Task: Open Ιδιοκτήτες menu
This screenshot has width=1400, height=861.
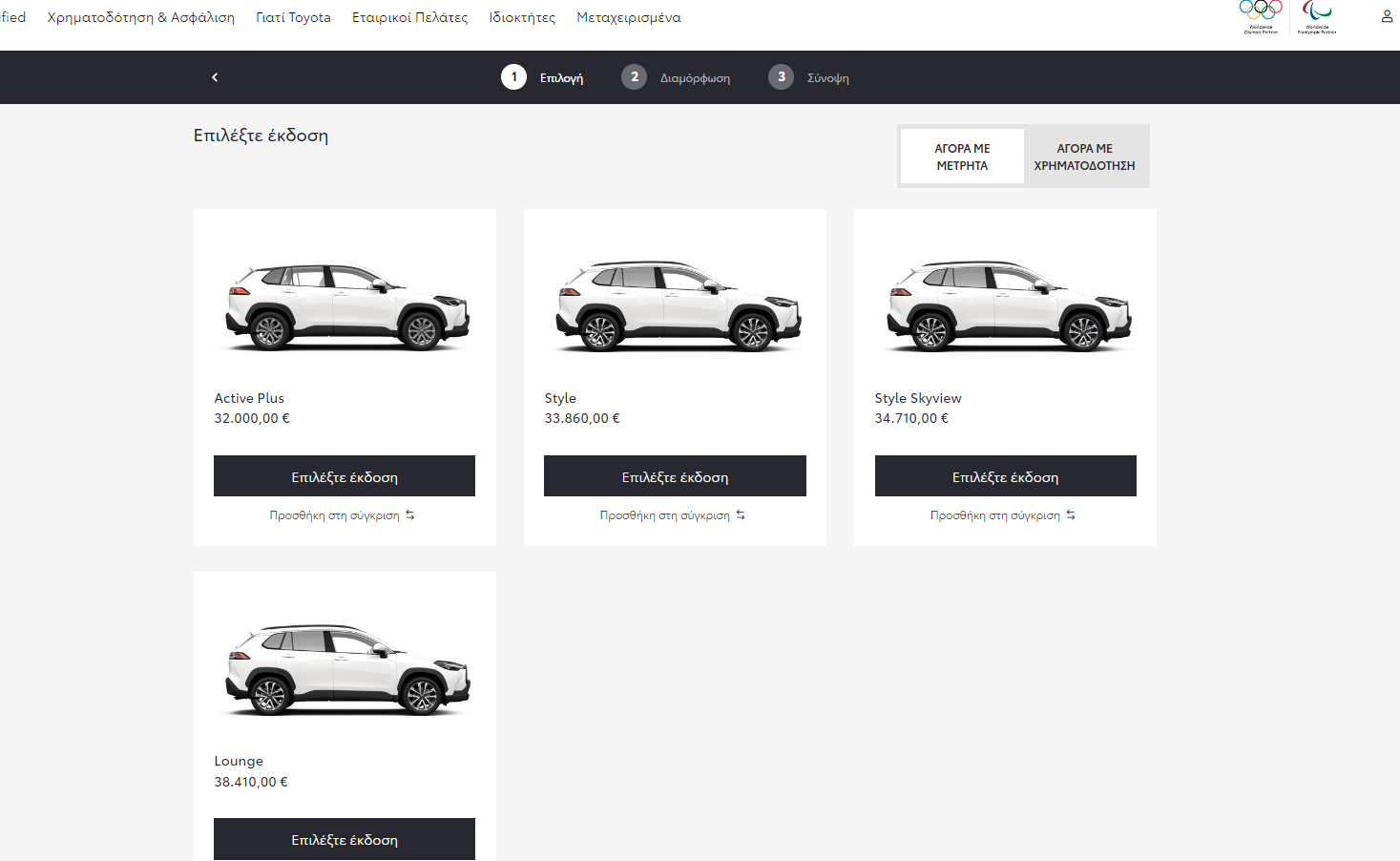Action: (522, 17)
